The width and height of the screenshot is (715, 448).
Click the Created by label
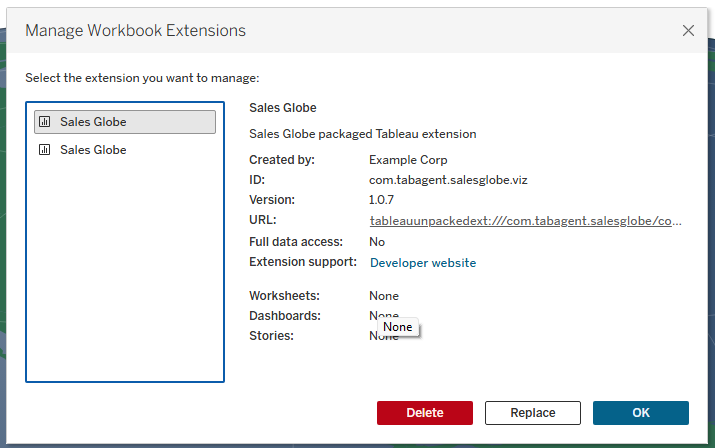point(282,160)
